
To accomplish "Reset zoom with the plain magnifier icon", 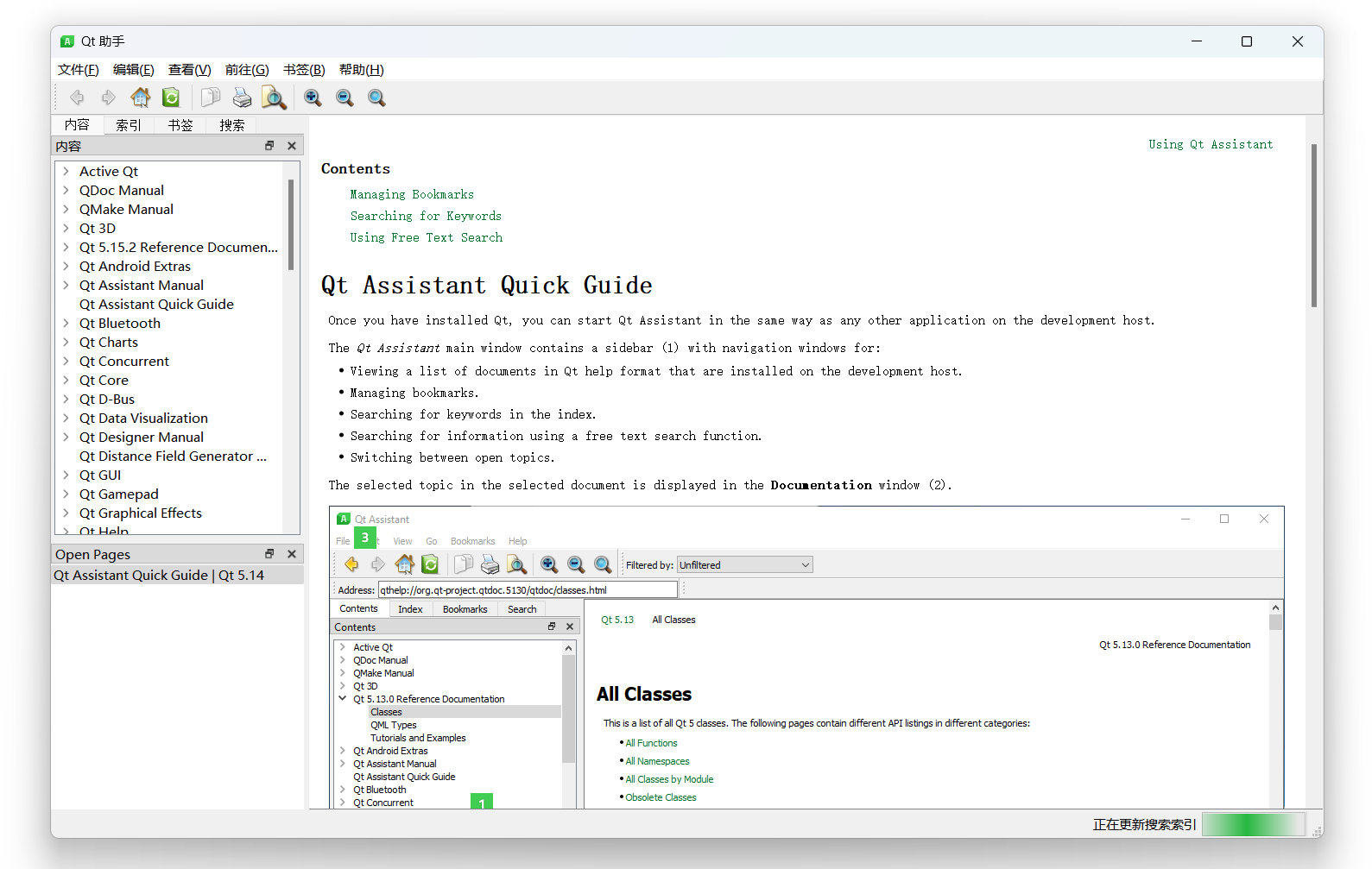I will coord(376,98).
